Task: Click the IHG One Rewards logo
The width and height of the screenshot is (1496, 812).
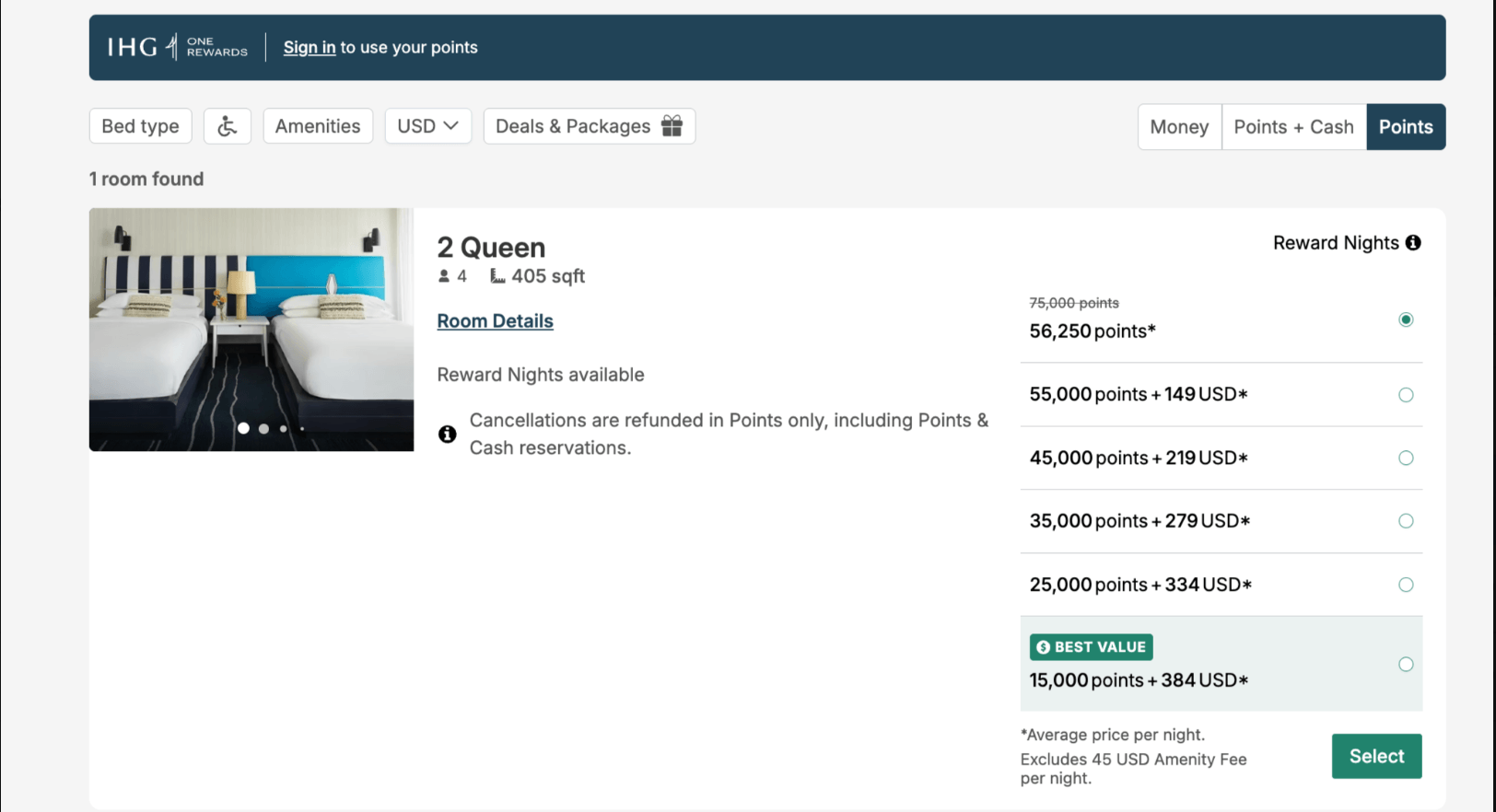Action: click(177, 47)
